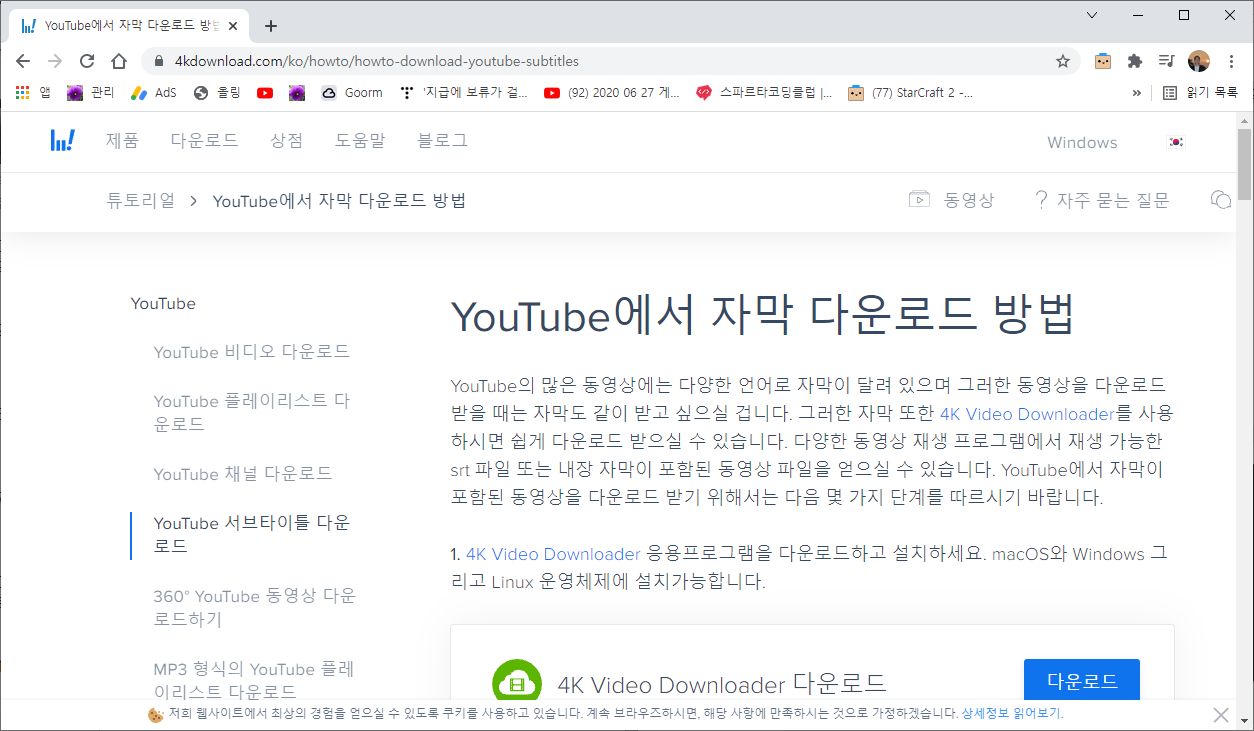Image resolution: width=1254 pixels, height=731 pixels.
Task: Open 360° YouTube 동영상 다운로드하기 tutorial
Action: 254,608
